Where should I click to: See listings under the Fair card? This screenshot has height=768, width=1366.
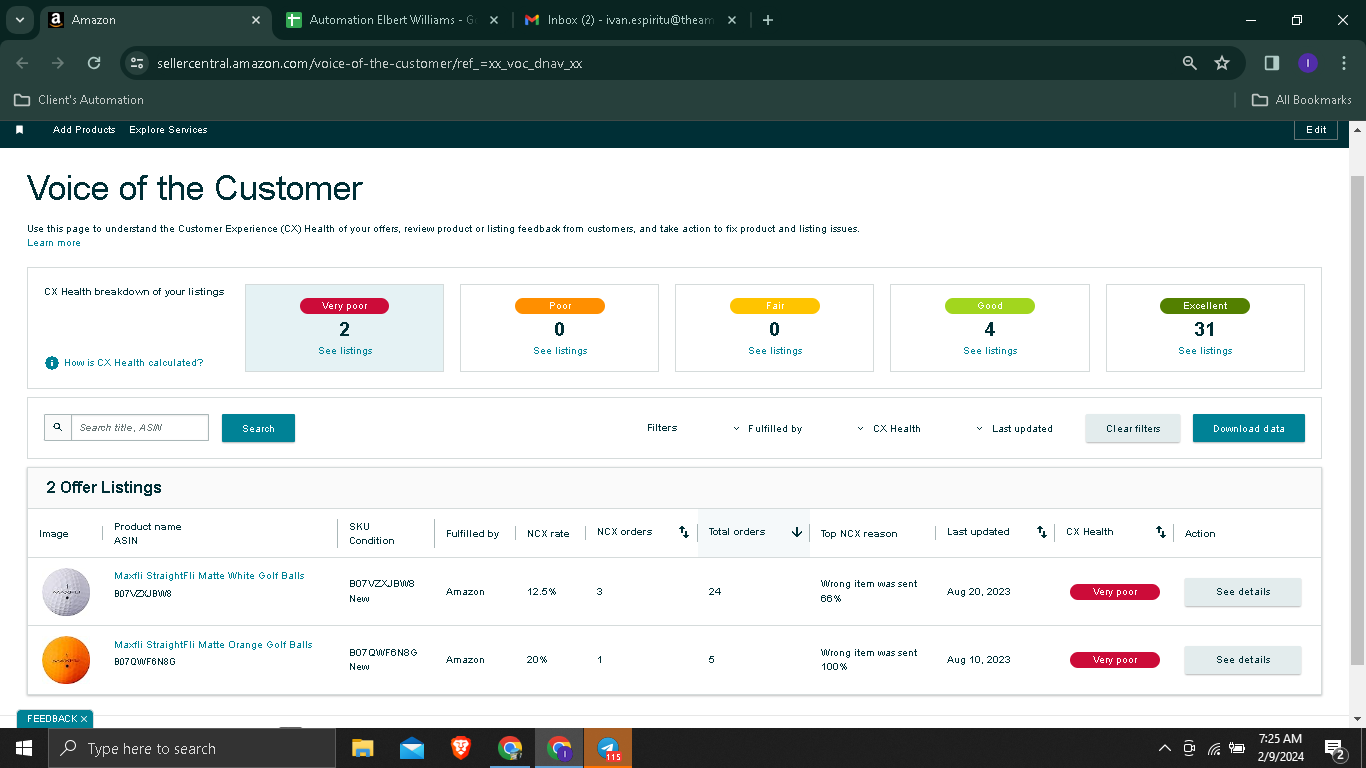pos(775,351)
